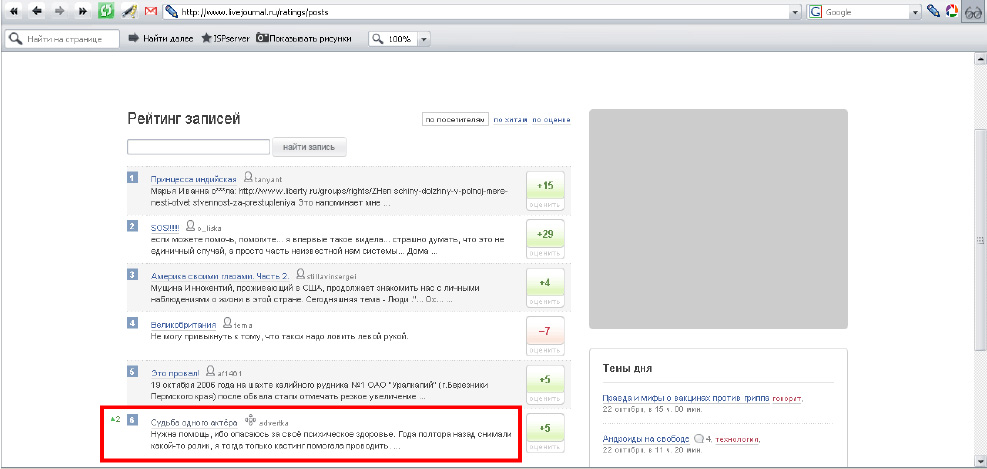This screenshot has height=469, width=987.
Task: Open the 'Принцесса индийская' post link
Action: pyautogui.click(x=193, y=178)
